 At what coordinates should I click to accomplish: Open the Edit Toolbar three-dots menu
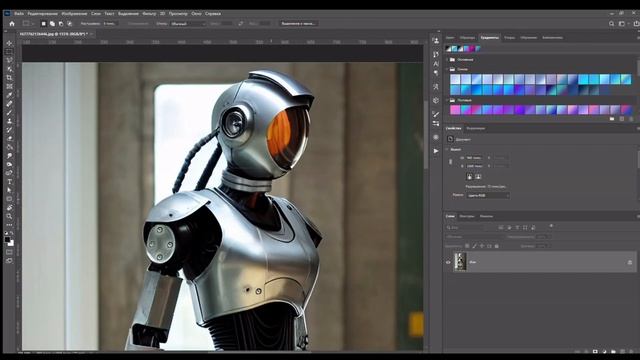point(9,224)
